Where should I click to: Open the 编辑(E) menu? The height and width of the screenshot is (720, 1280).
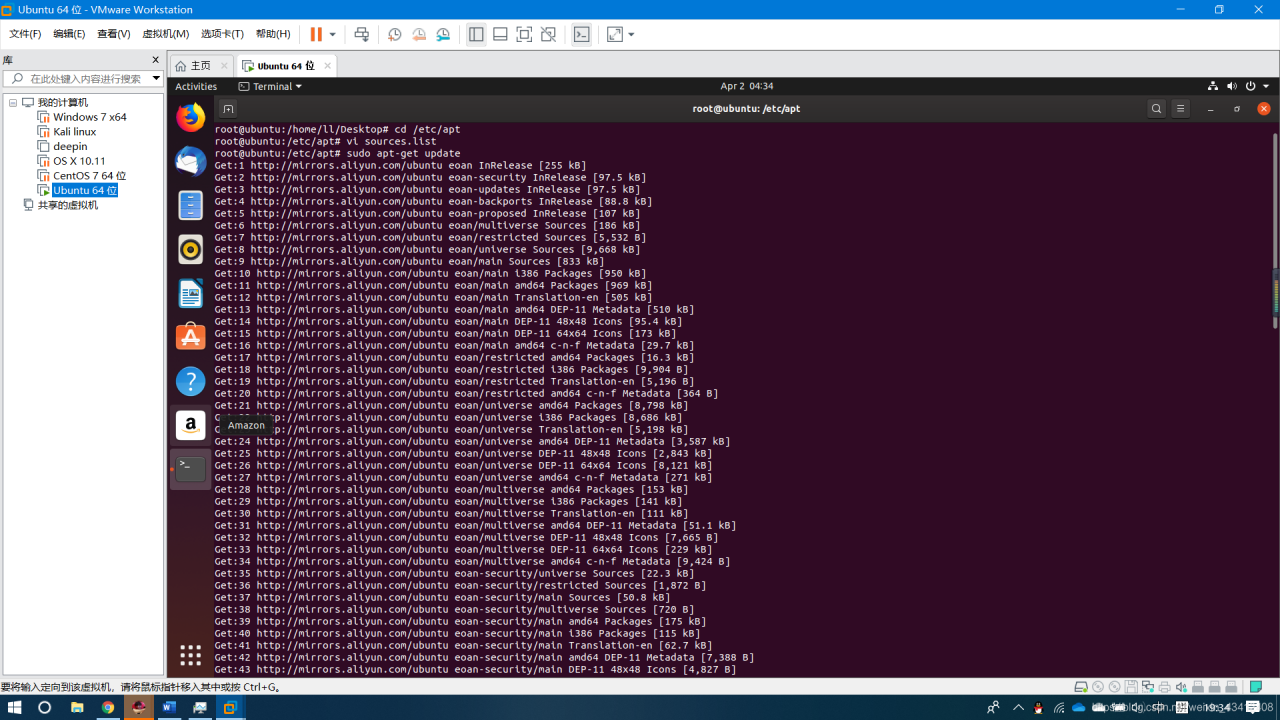pyautogui.click(x=69, y=34)
